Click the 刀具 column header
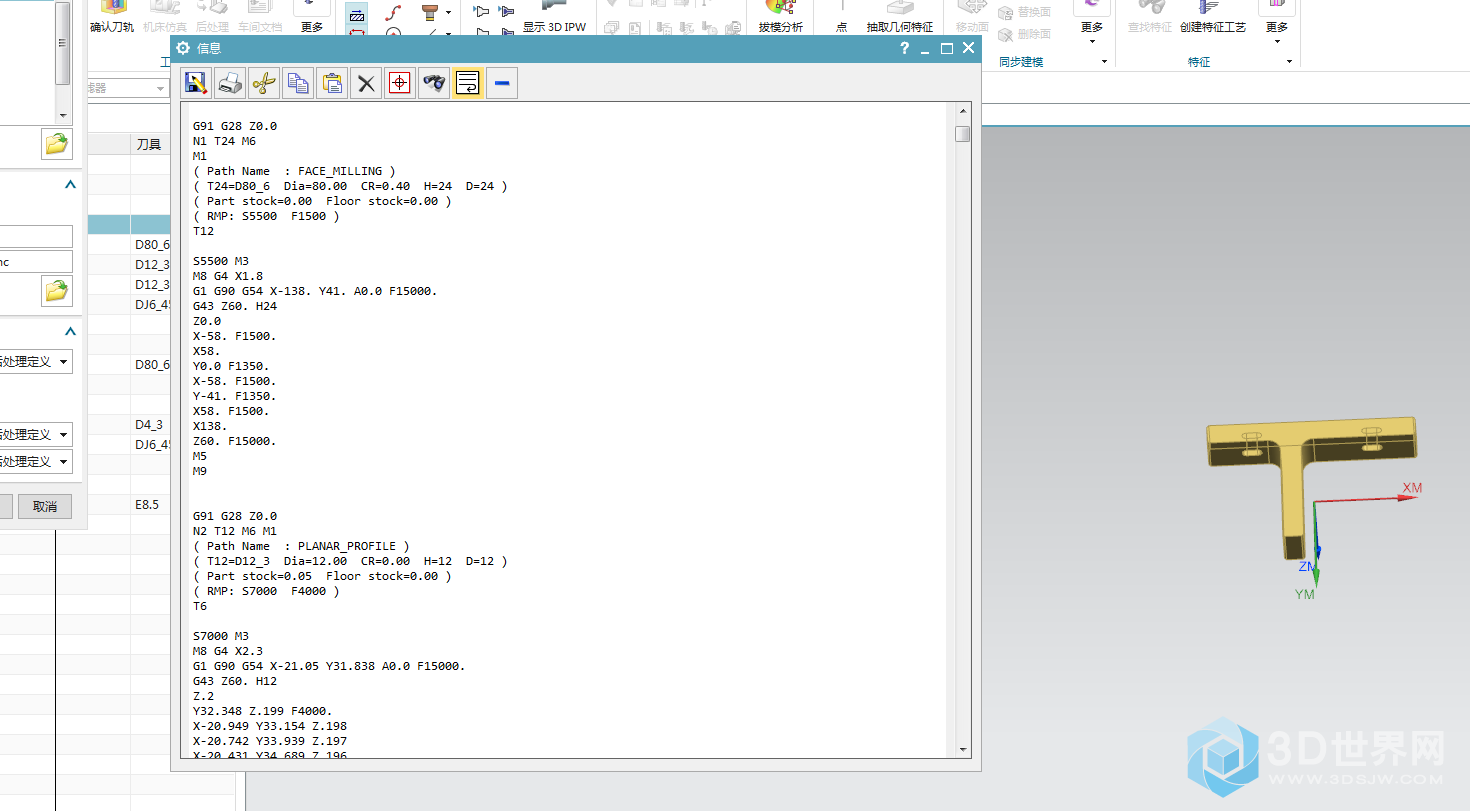This screenshot has width=1470, height=811. 149,145
